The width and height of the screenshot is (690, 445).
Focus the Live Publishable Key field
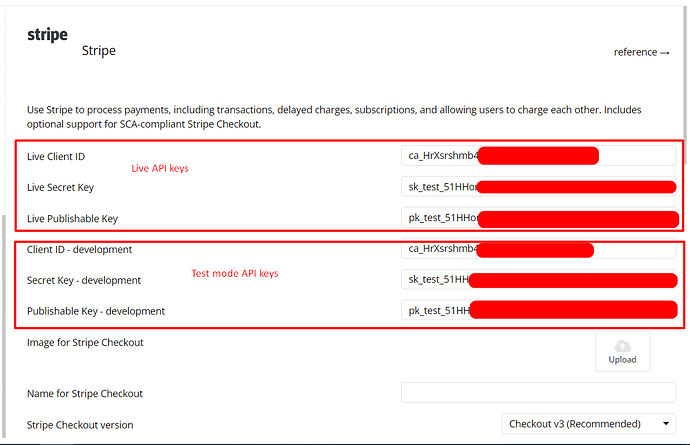click(x=538, y=217)
